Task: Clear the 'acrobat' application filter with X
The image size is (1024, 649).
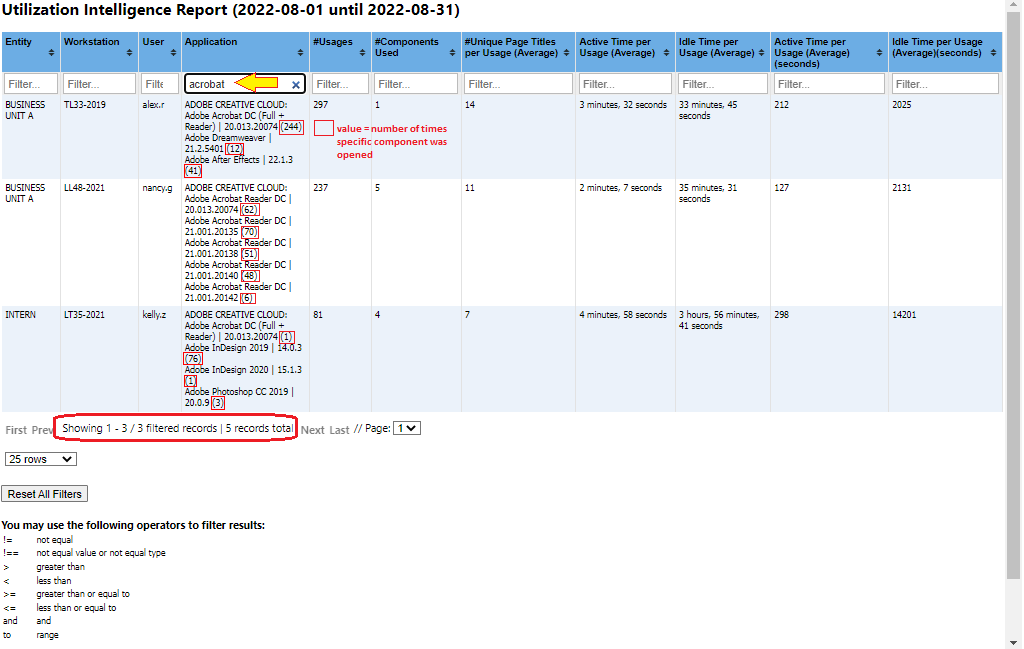Action: click(296, 85)
